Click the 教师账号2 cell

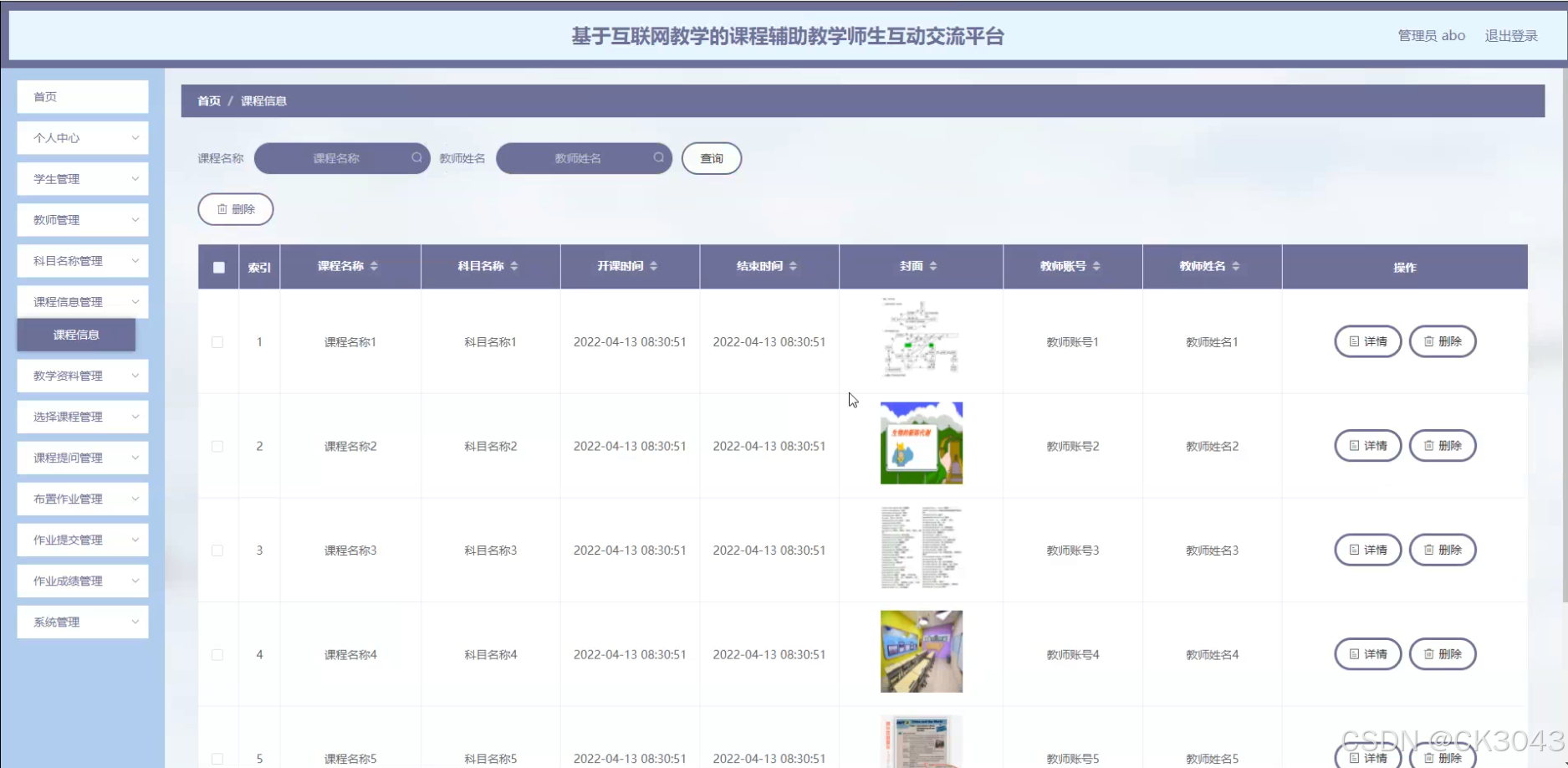point(1073,446)
